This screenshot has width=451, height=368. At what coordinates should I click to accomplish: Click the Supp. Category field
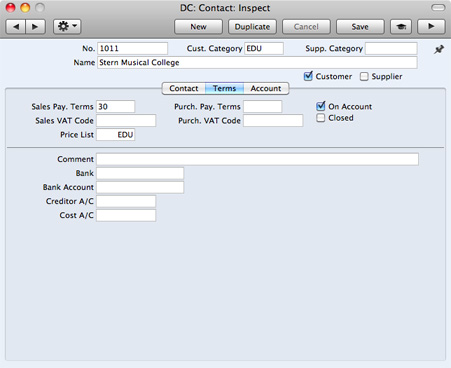click(x=391, y=48)
